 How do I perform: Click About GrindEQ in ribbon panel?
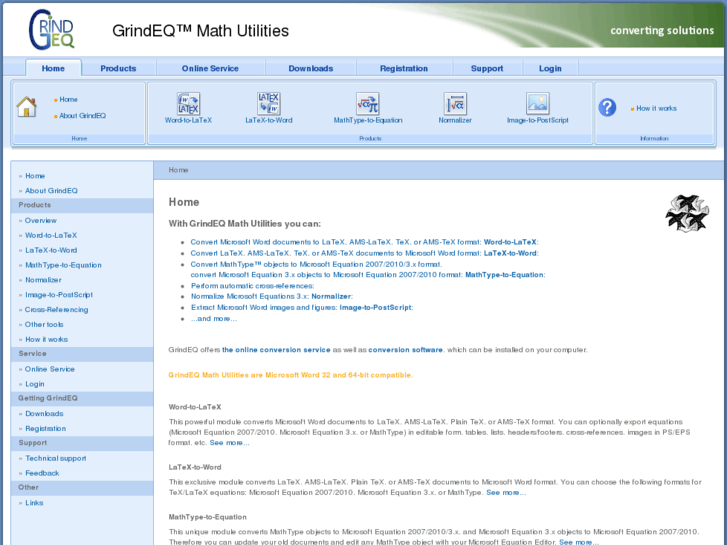tap(83, 115)
